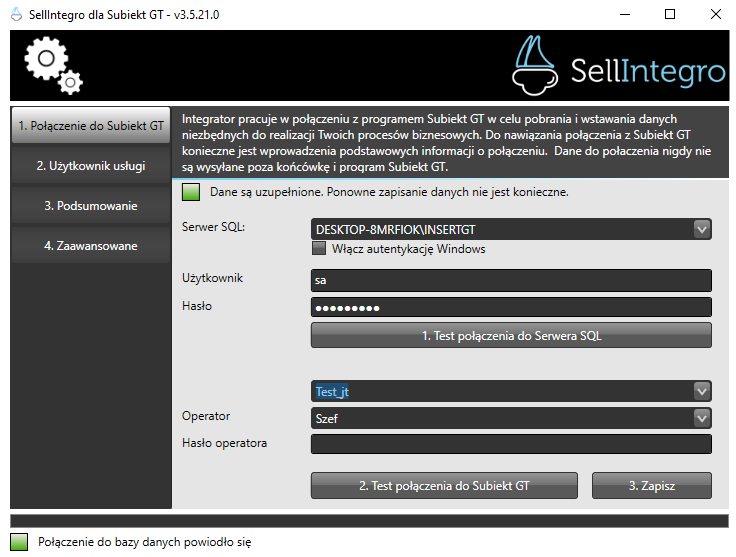Maximize the SellIntegro window
This screenshot has width=736, height=557.
point(670,15)
